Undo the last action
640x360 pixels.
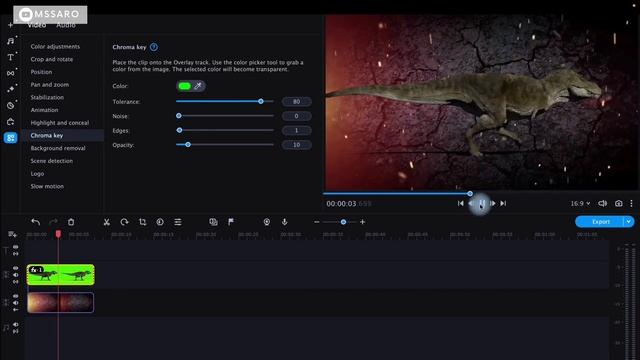coord(36,222)
